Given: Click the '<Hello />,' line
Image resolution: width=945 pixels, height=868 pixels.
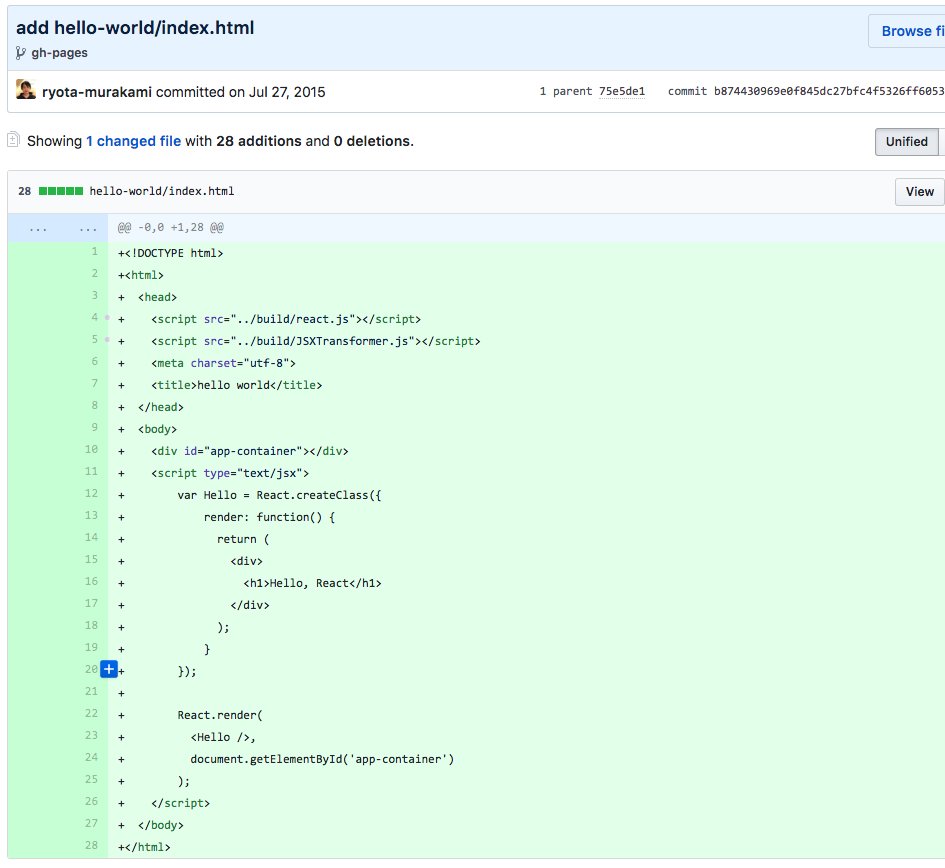Looking at the screenshot, I should click(223, 737).
